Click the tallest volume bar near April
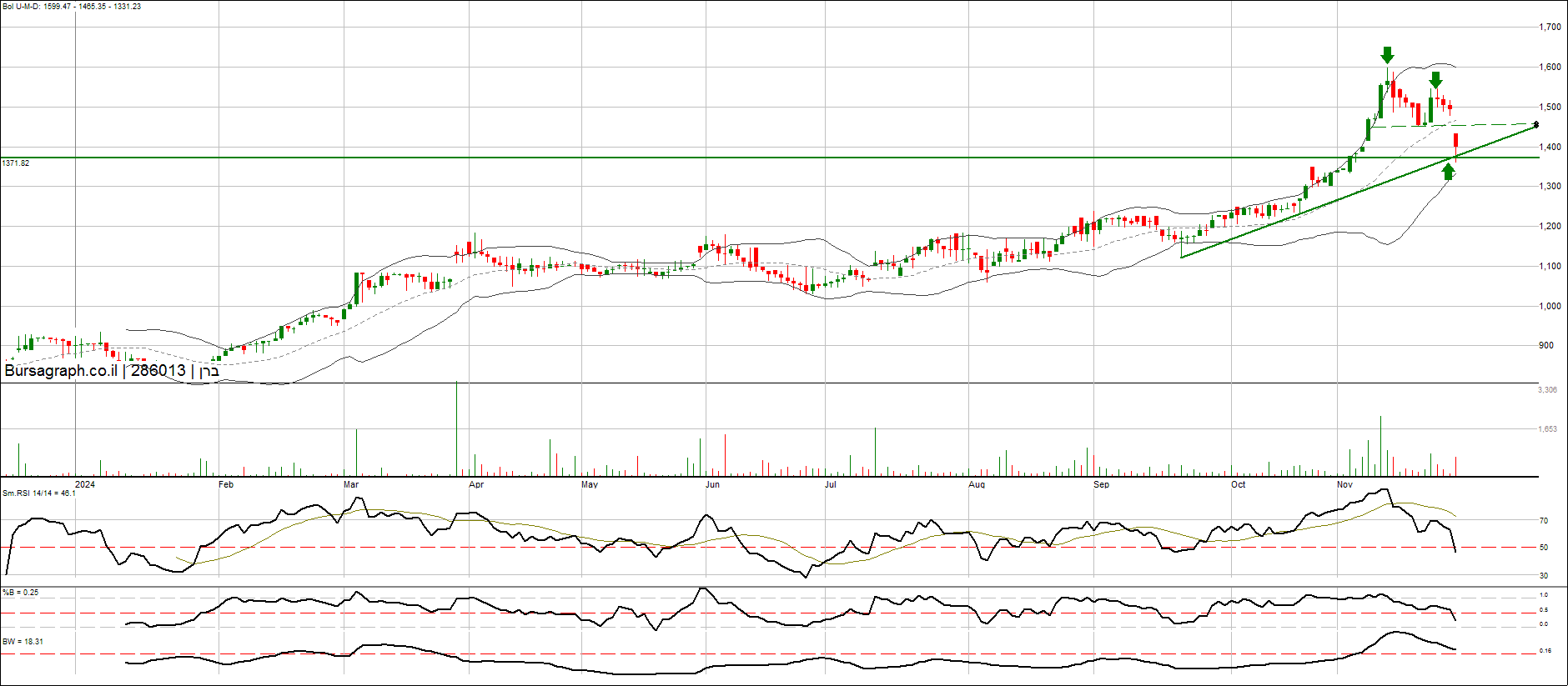 click(x=456, y=429)
